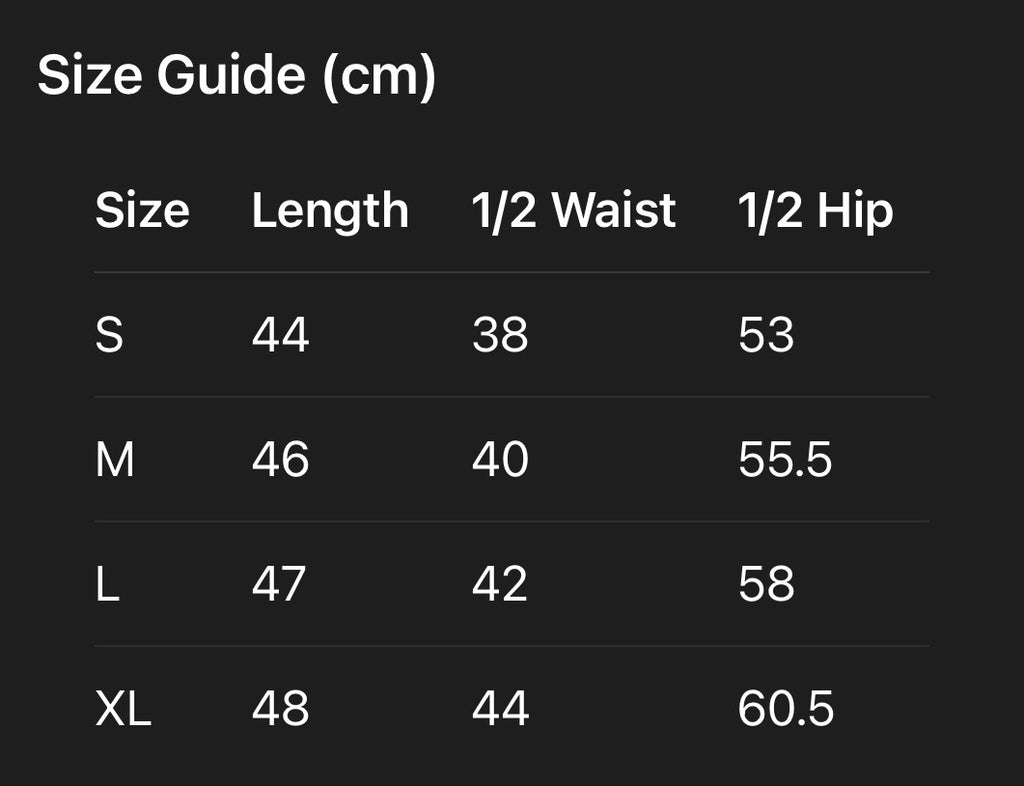
Task: Select the L size row label
Action: [x=108, y=585]
